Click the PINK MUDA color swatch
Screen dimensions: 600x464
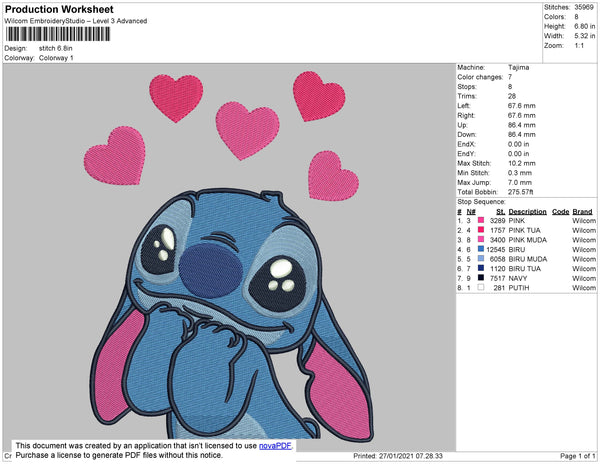point(481,240)
